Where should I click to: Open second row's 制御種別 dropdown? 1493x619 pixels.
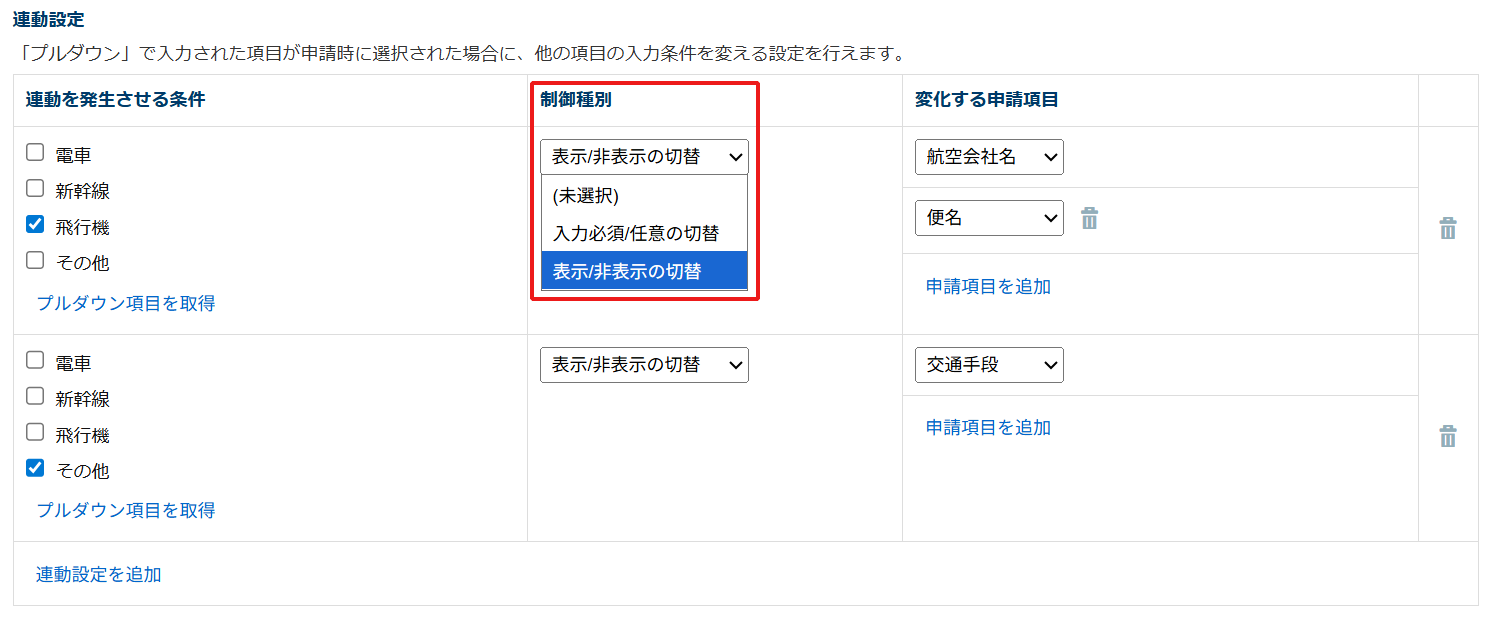[644, 365]
